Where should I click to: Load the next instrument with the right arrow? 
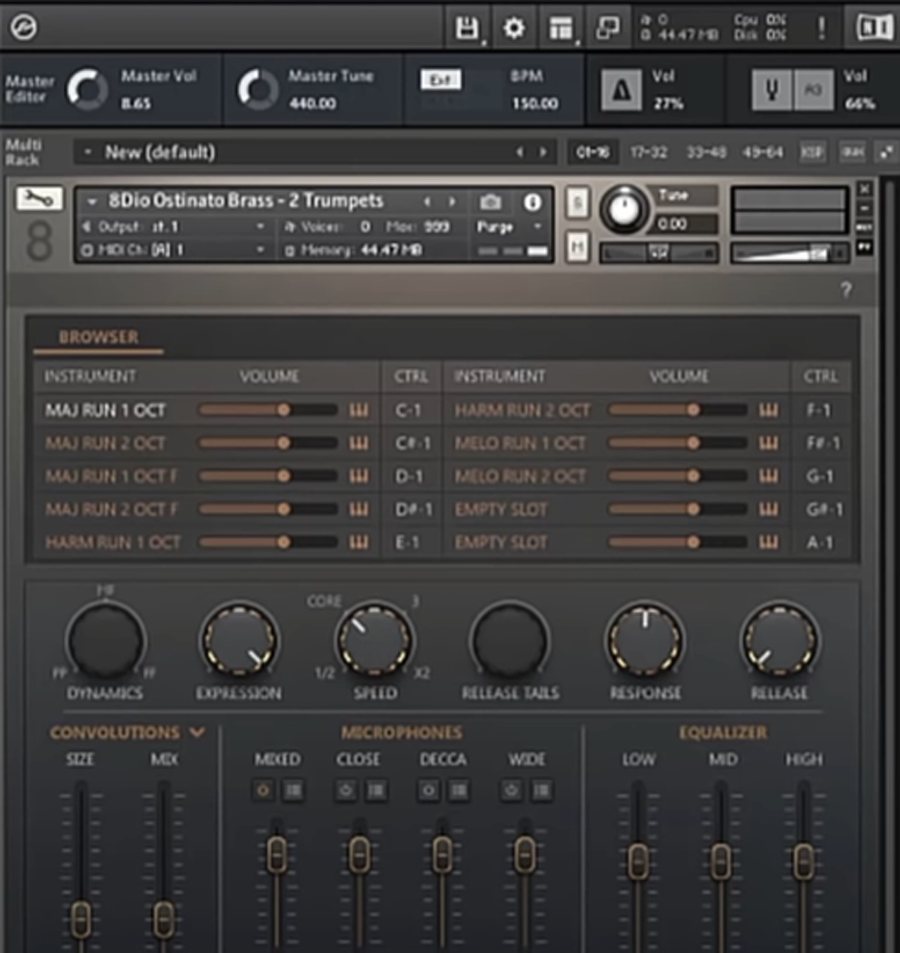pos(452,201)
